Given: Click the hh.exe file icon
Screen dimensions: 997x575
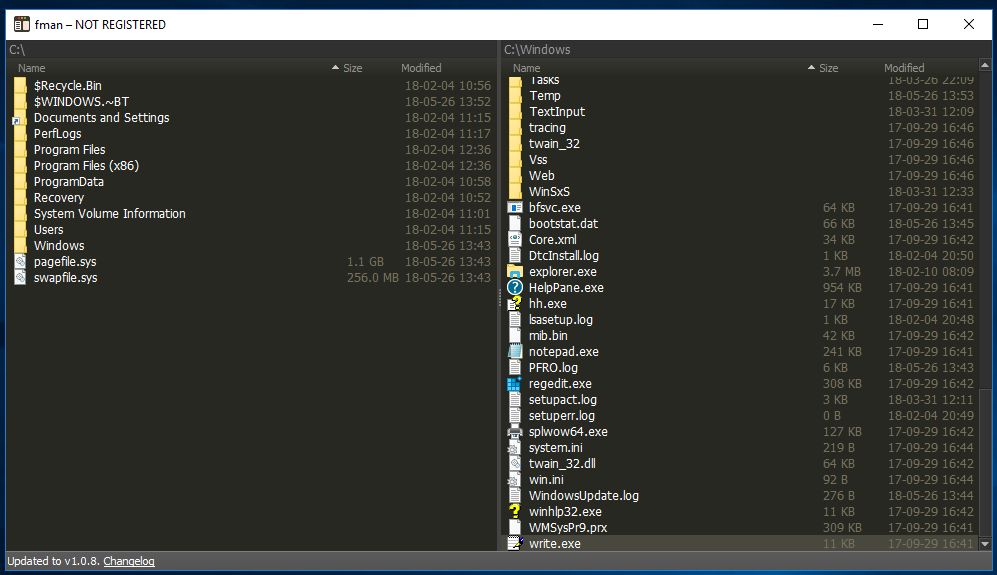Looking at the screenshot, I should click(515, 303).
